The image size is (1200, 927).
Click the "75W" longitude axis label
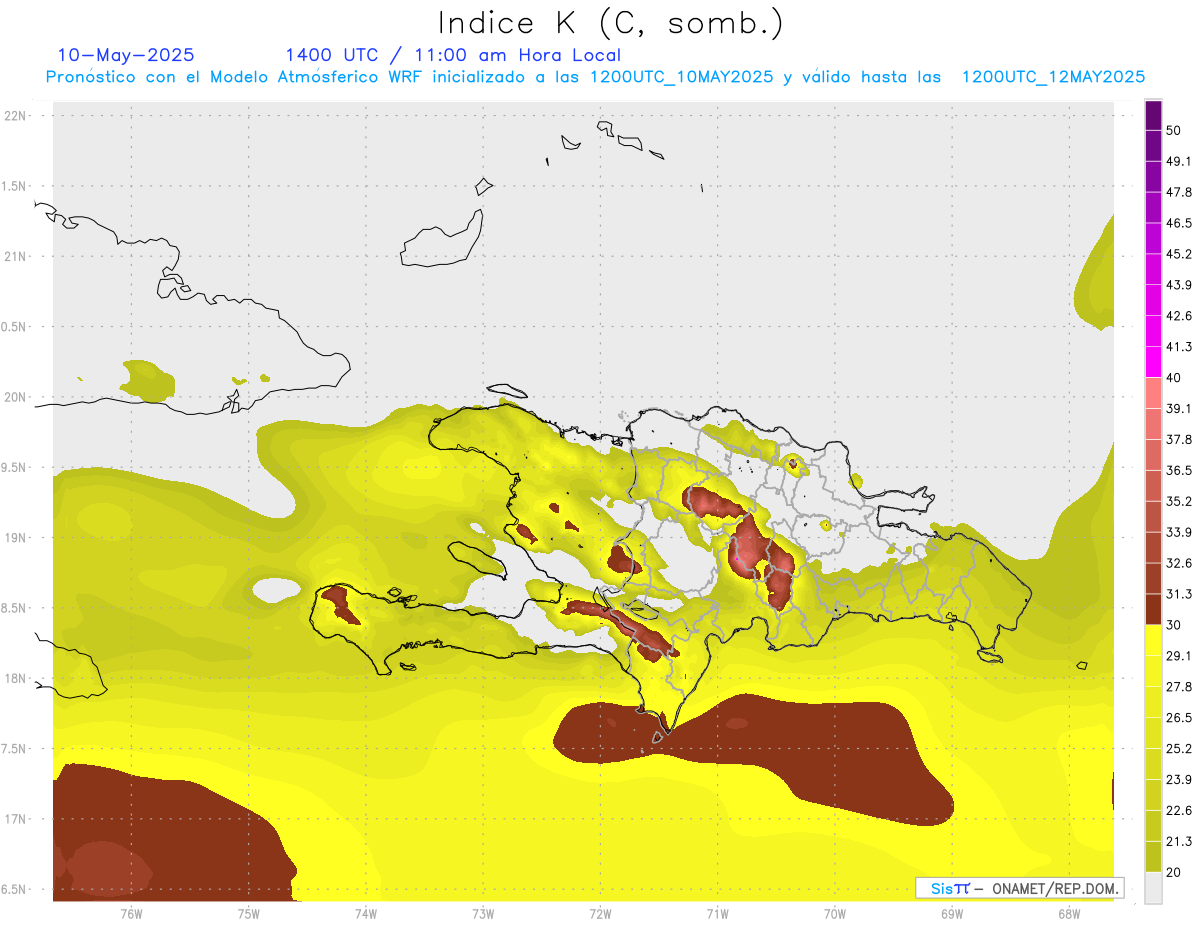[x=249, y=914]
